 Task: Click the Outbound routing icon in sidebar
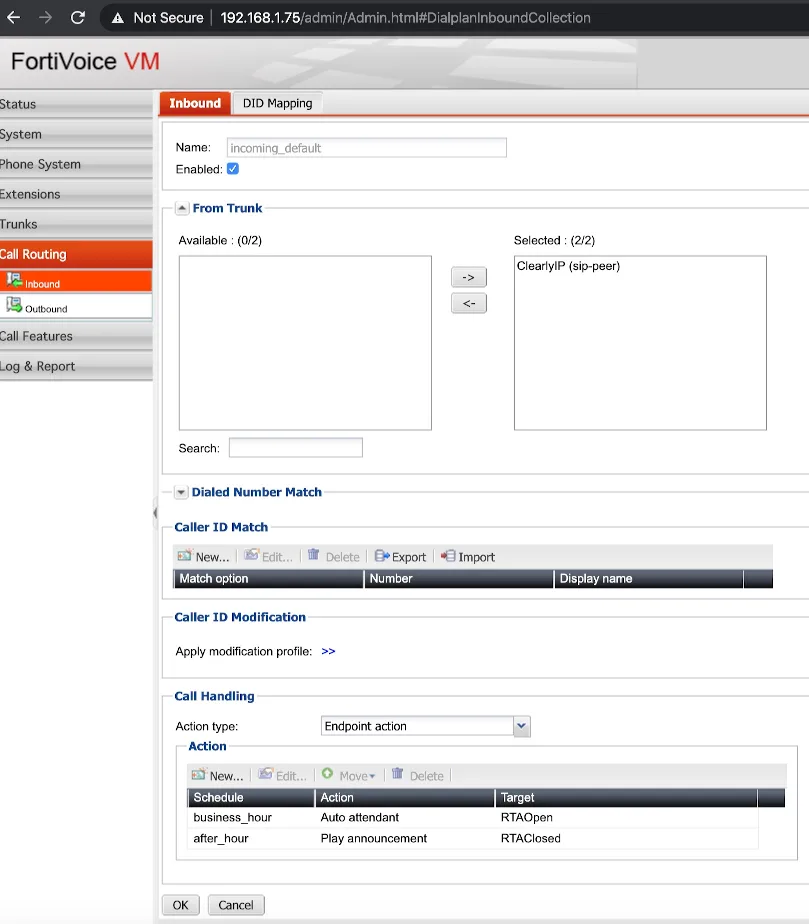click(x=14, y=305)
